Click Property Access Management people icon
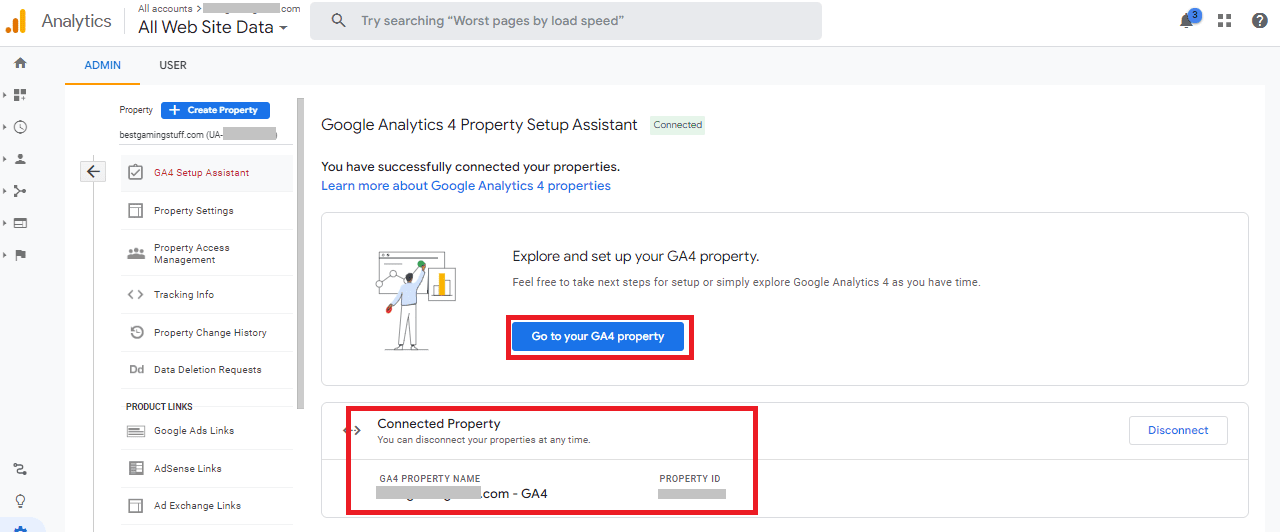This screenshot has height=532, width=1280. click(136, 253)
